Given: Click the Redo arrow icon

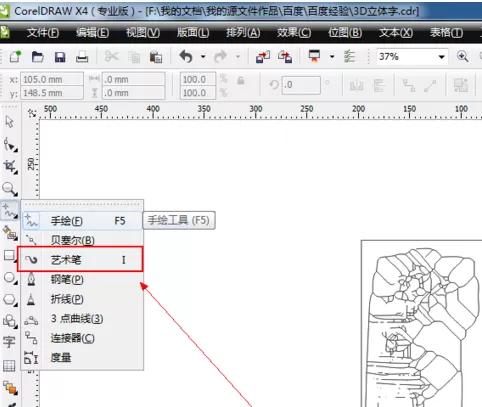Looking at the screenshot, I should coord(220,56).
